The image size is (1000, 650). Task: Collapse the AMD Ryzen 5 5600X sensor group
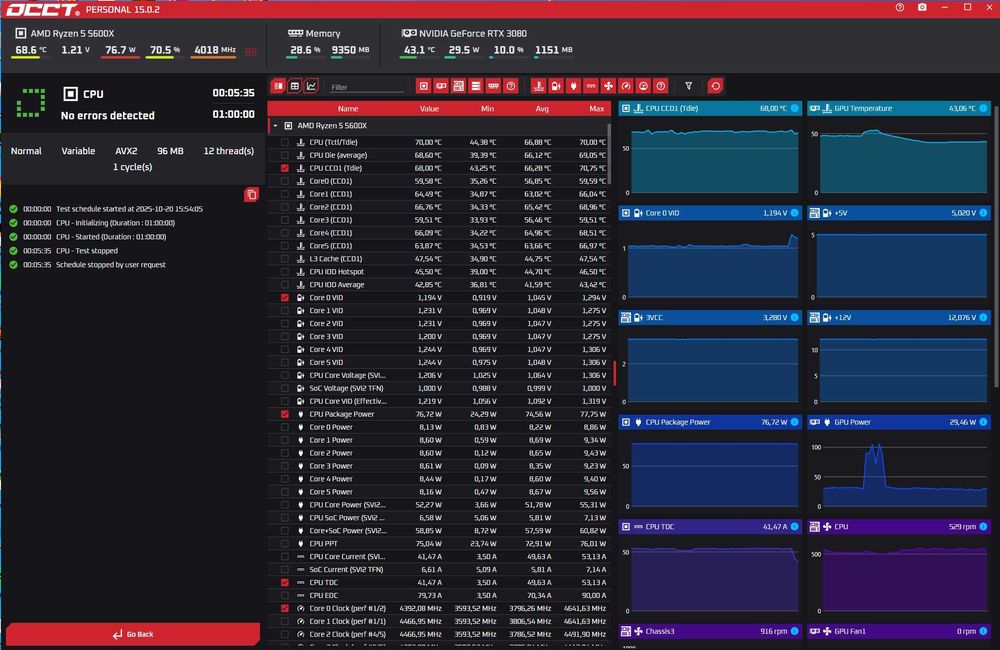(x=276, y=126)
